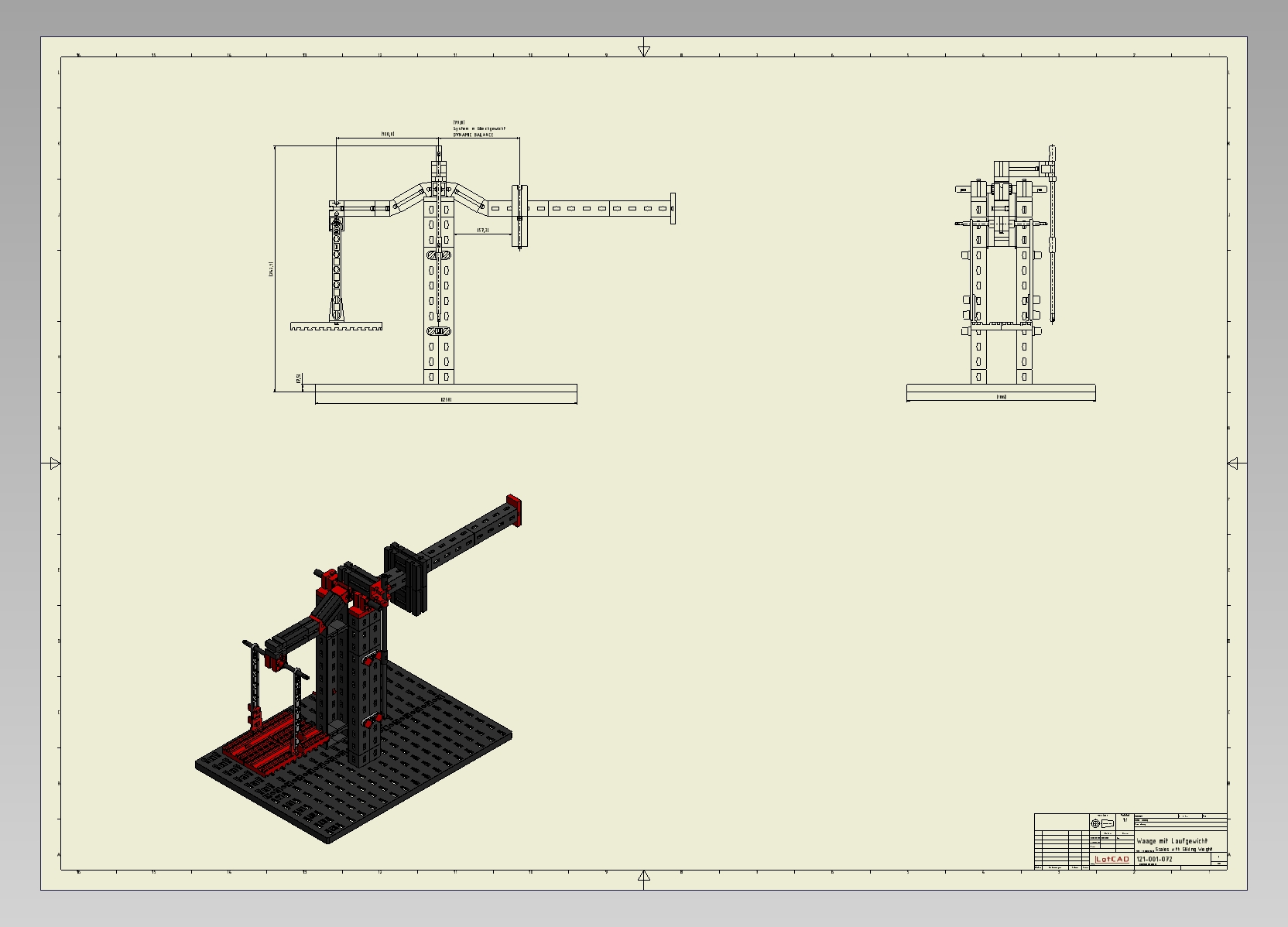
Task: Click the scale value 1:1 in title block
Action: click(1125, 819)
